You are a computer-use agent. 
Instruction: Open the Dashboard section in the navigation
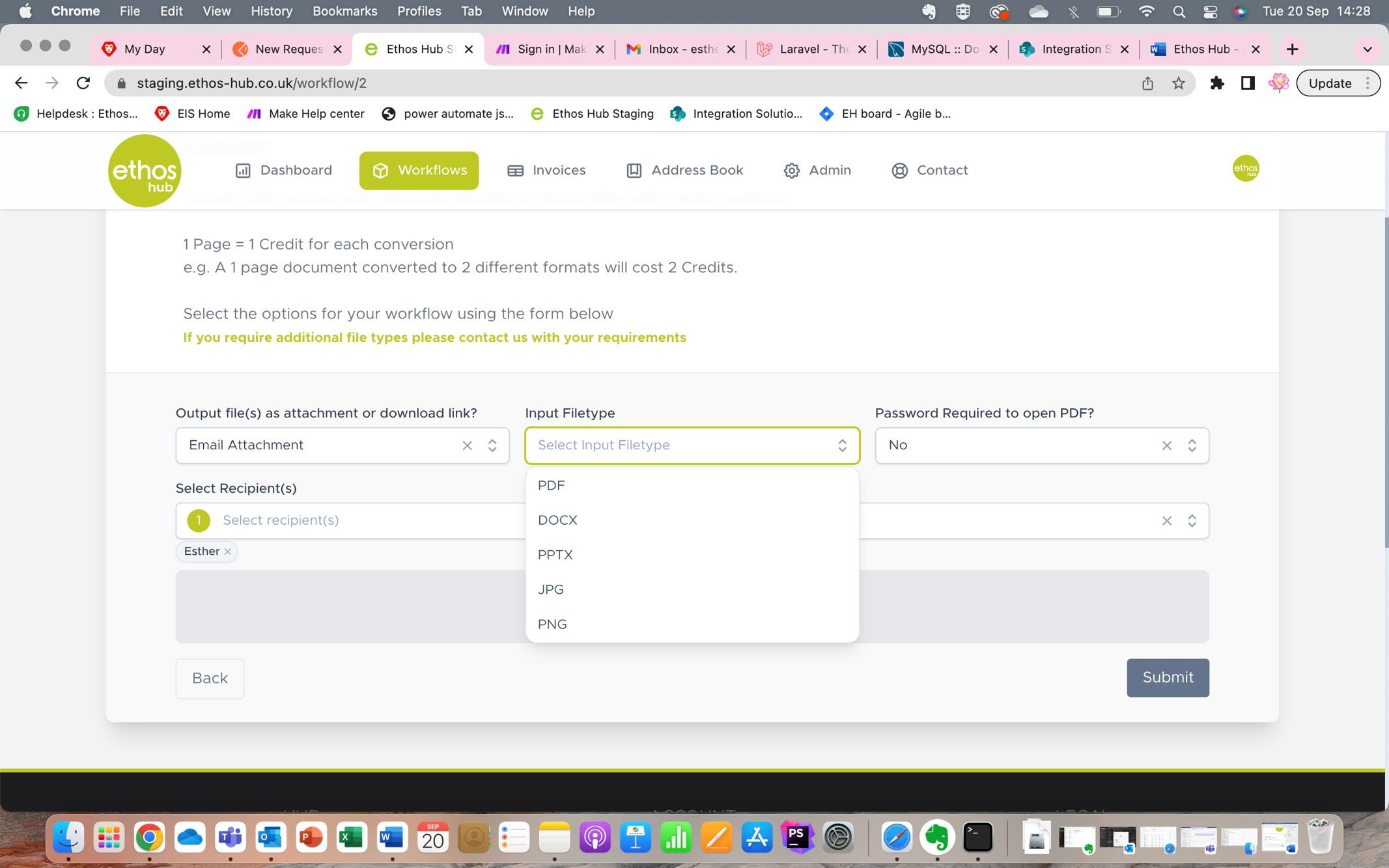pos(283,170)
